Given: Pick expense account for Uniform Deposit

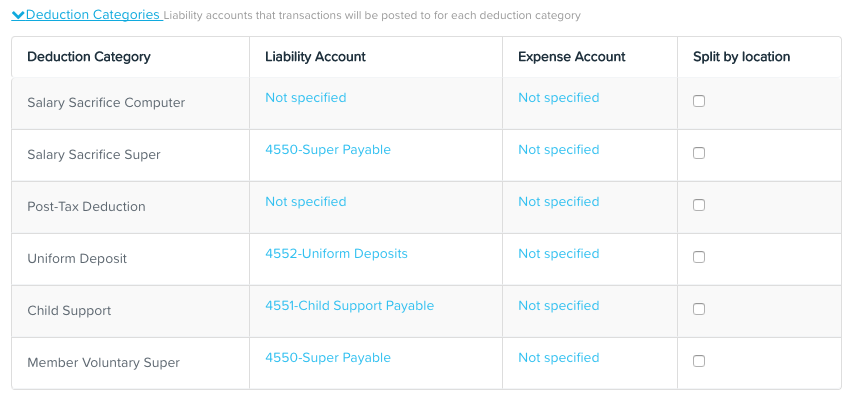Looking at the screenshot, I should pyautogui.click(x=559, y=254).
